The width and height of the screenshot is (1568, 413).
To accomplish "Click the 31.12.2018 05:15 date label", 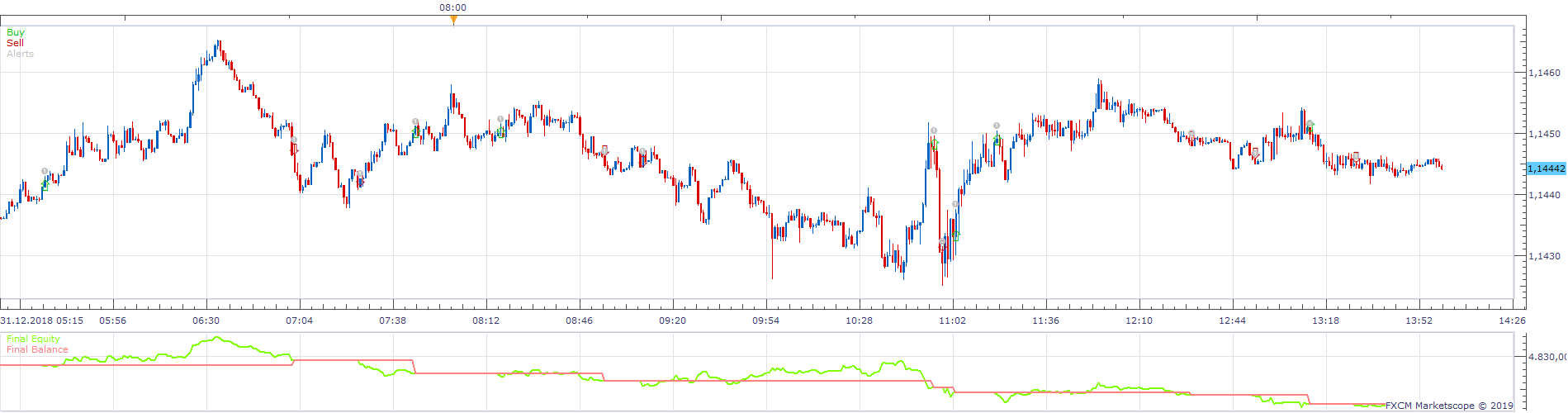I will coord(41,320).
